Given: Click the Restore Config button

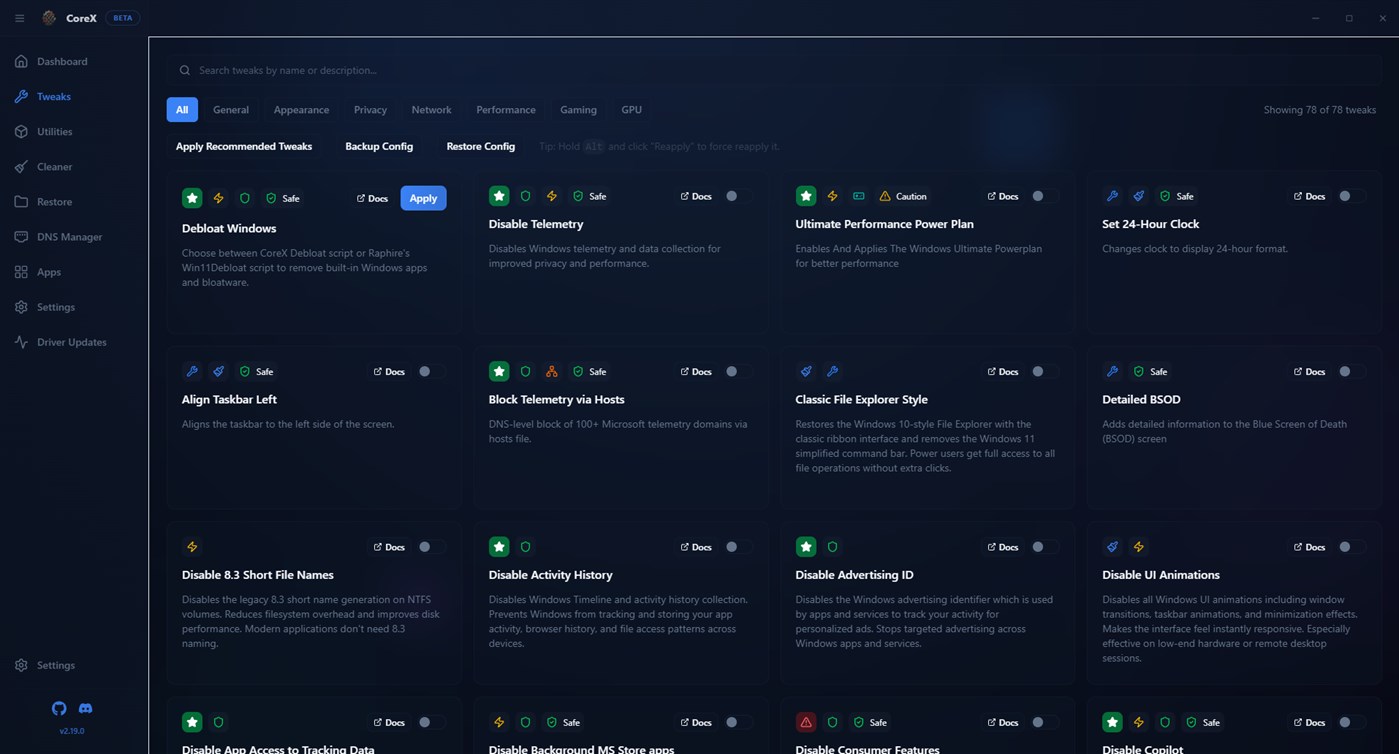Looking at the screenshot, I should click(481, 146).
